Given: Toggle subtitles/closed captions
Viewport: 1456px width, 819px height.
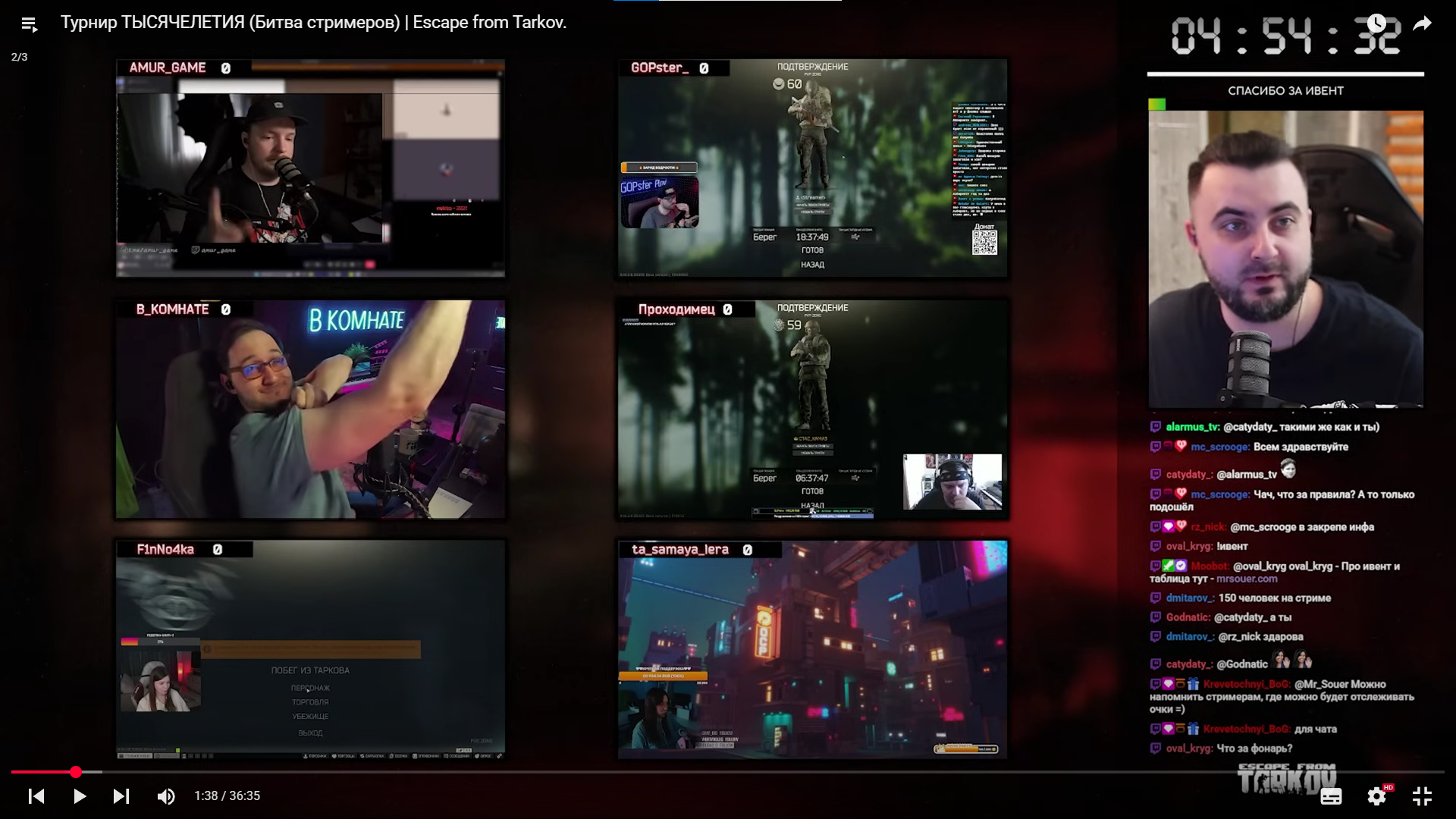Looking at the screenshot, I should point(1331,795).
